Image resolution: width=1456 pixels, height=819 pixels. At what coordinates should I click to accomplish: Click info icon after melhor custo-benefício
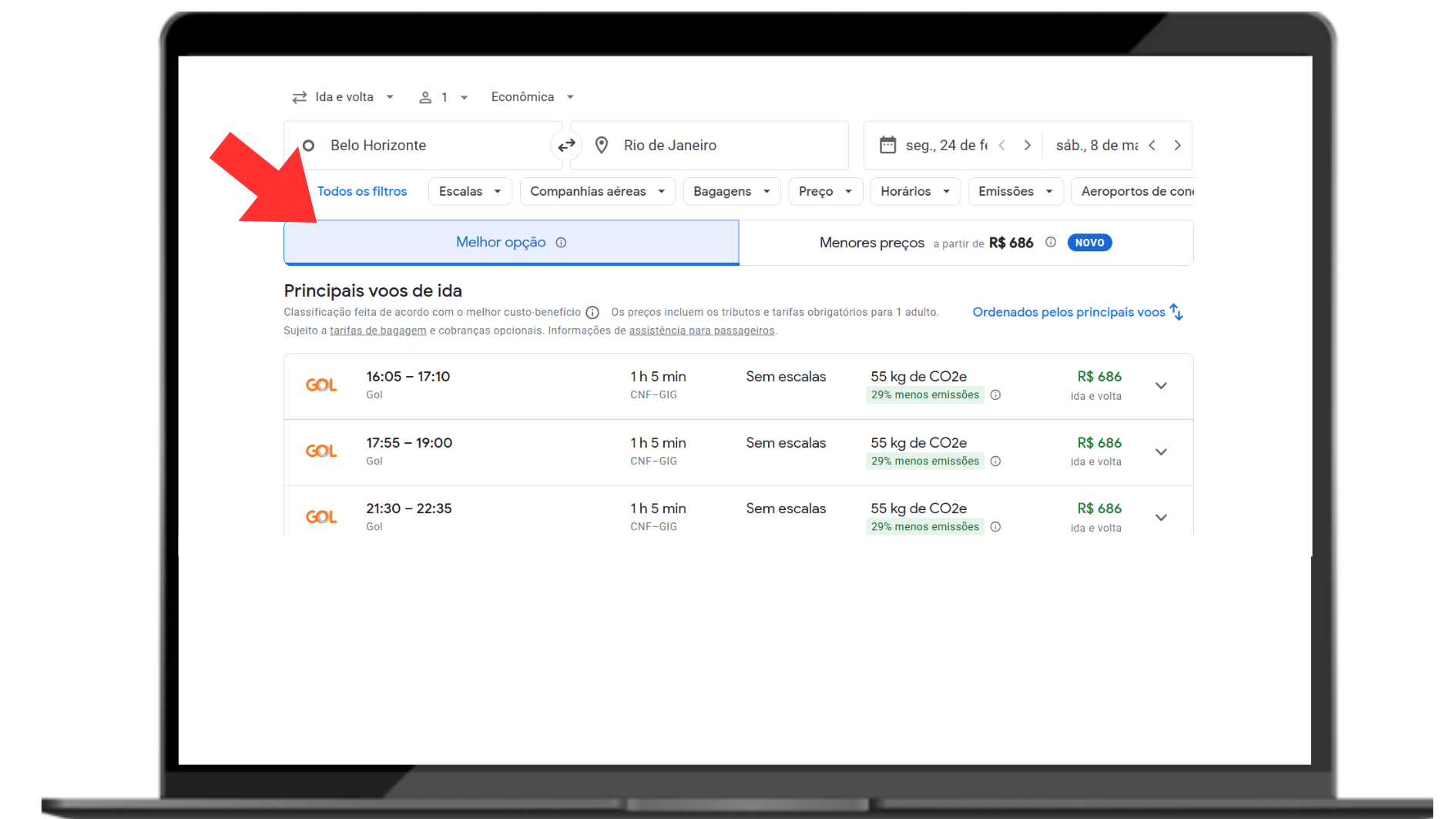[592, 313]
